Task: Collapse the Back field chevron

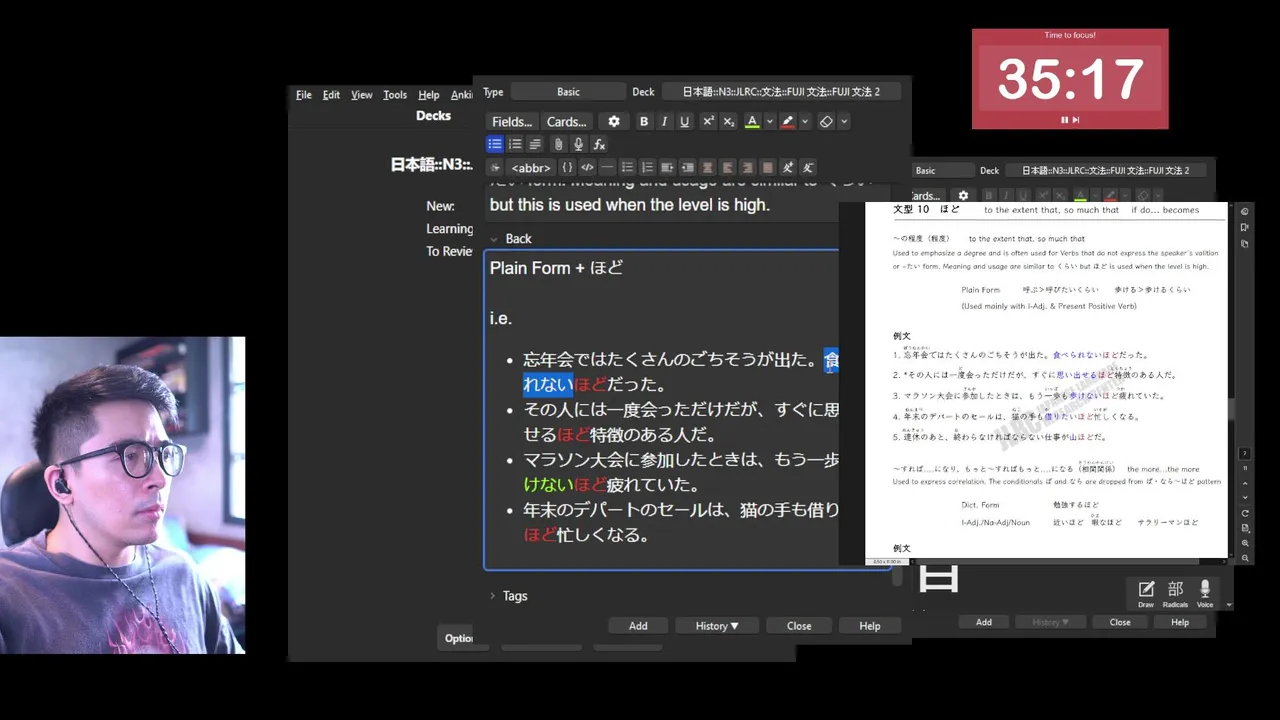Action: tap(493, 239)
